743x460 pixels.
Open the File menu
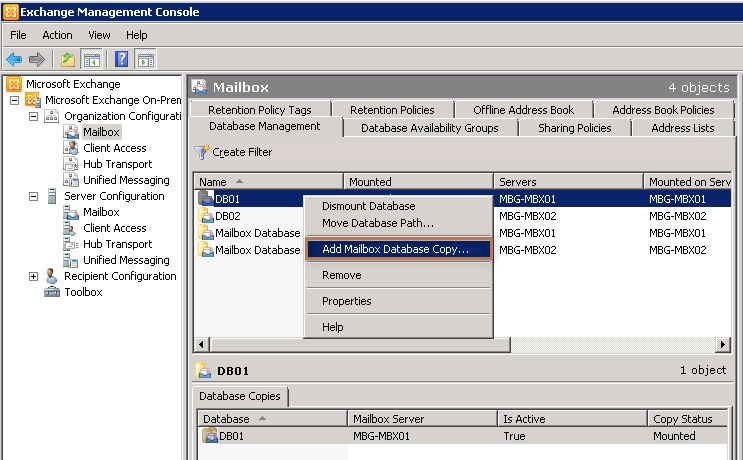(18, 35)
